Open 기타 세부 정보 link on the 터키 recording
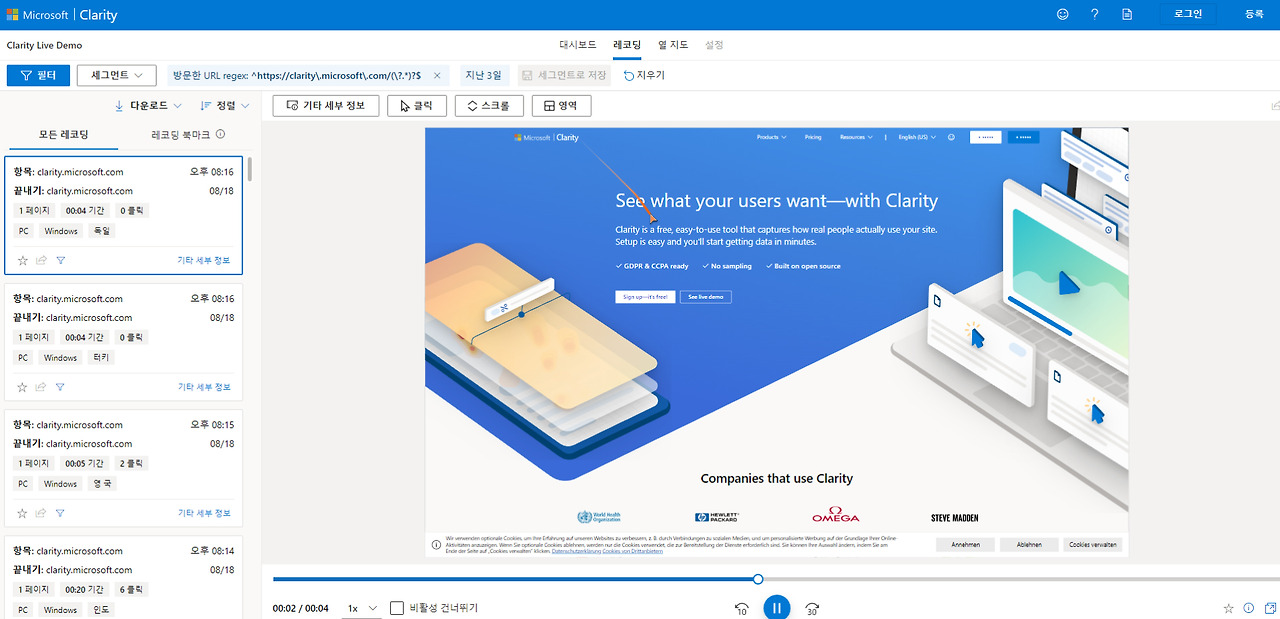This screenshot has width=1280, height=619. tap(204, 387)
